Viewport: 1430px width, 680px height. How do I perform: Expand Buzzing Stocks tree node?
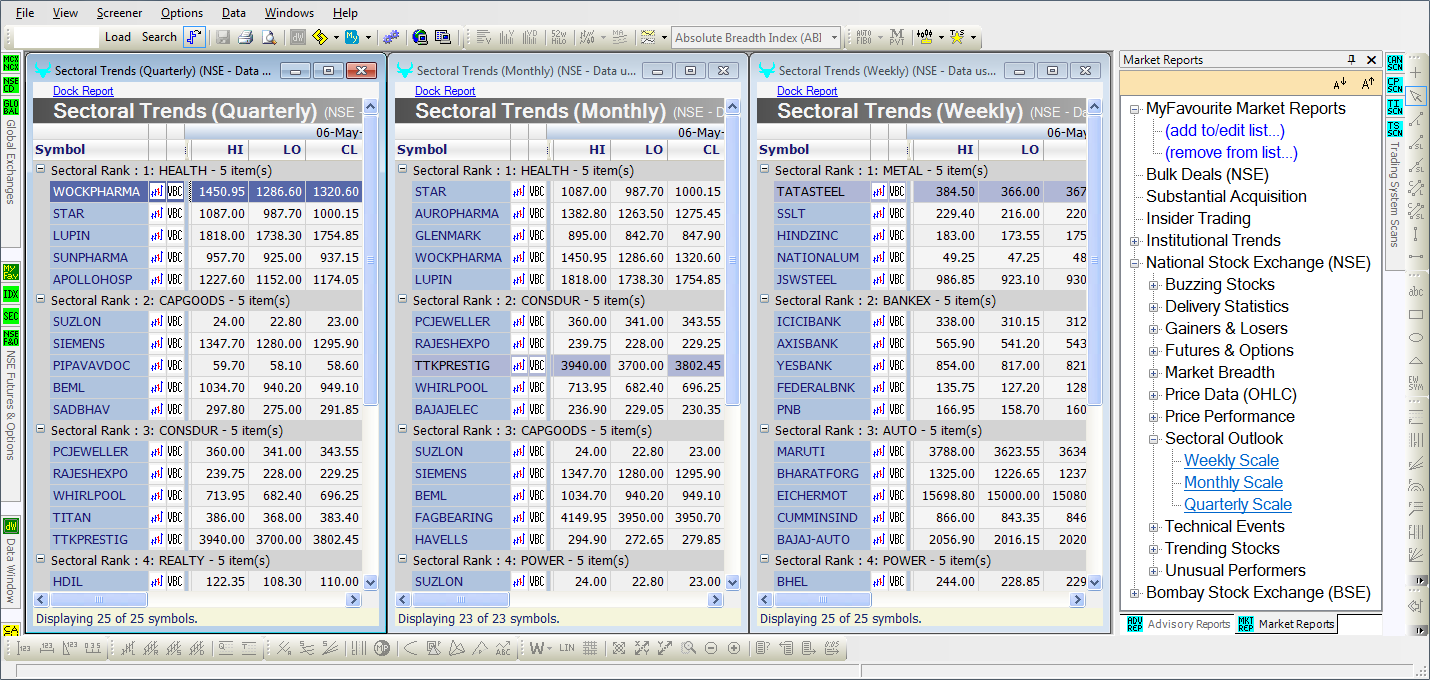click(x=1154, y=285)
